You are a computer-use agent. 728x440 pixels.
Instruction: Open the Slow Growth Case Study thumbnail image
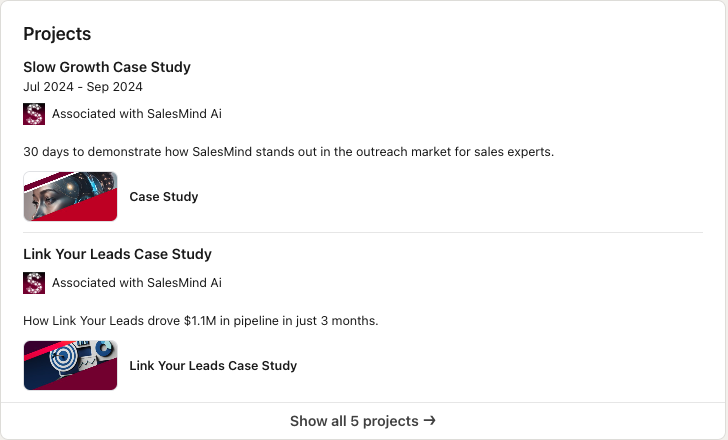[70, 197]
